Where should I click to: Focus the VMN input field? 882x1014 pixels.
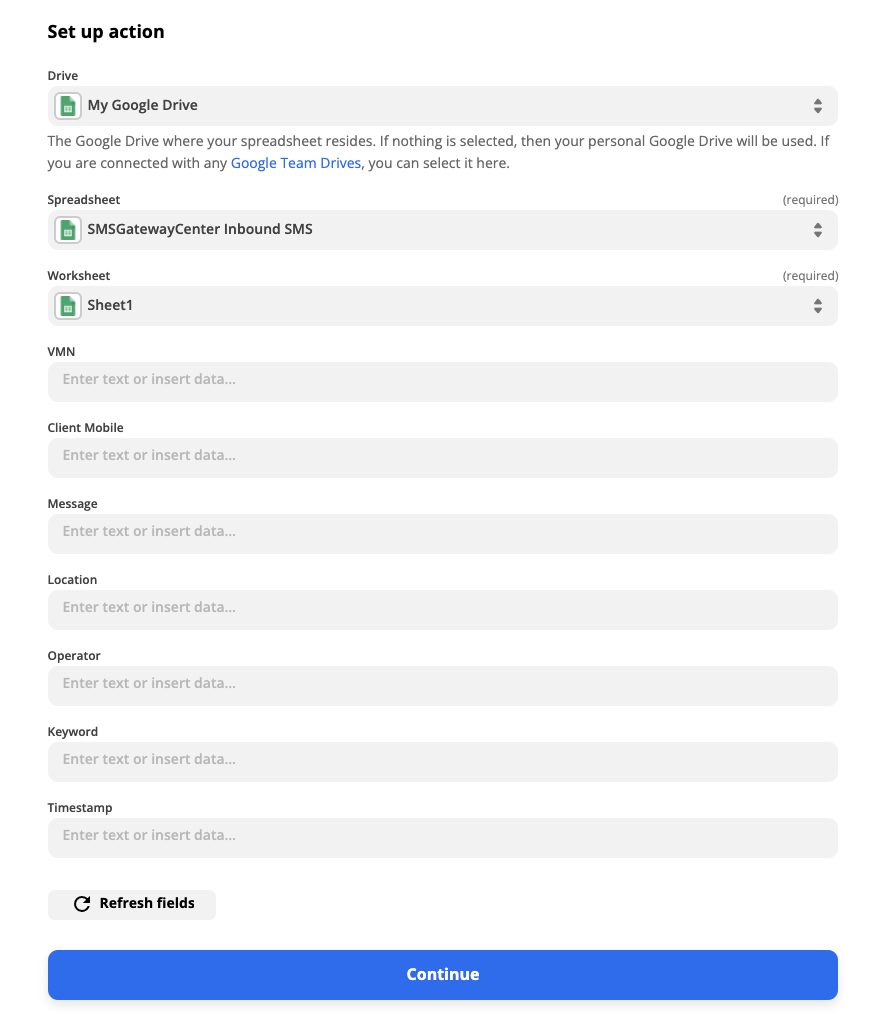coord(443,382)
